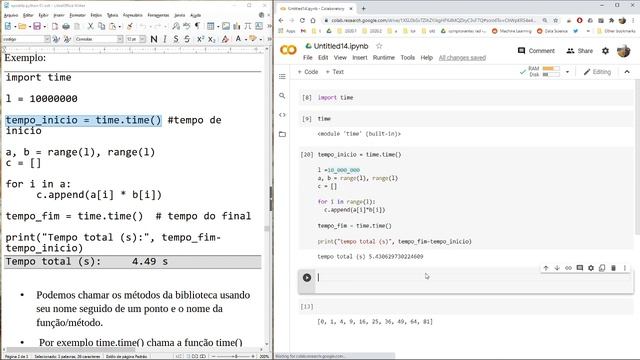This screenshot has height=360, width=640.
Task: Open the Google account avatar in Colab
Action: [x=623, y=51]
